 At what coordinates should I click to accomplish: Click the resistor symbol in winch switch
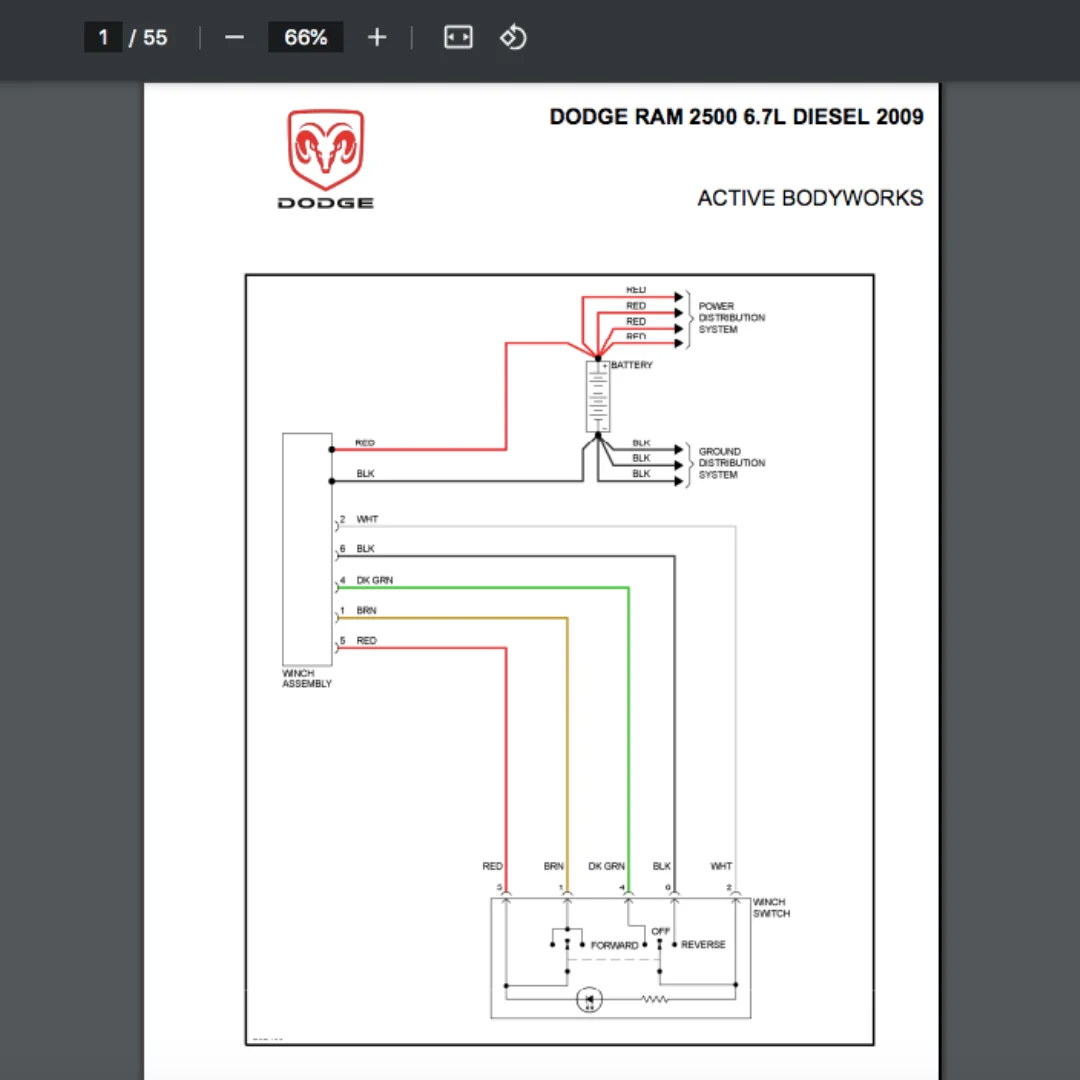[x=655, y=999]
